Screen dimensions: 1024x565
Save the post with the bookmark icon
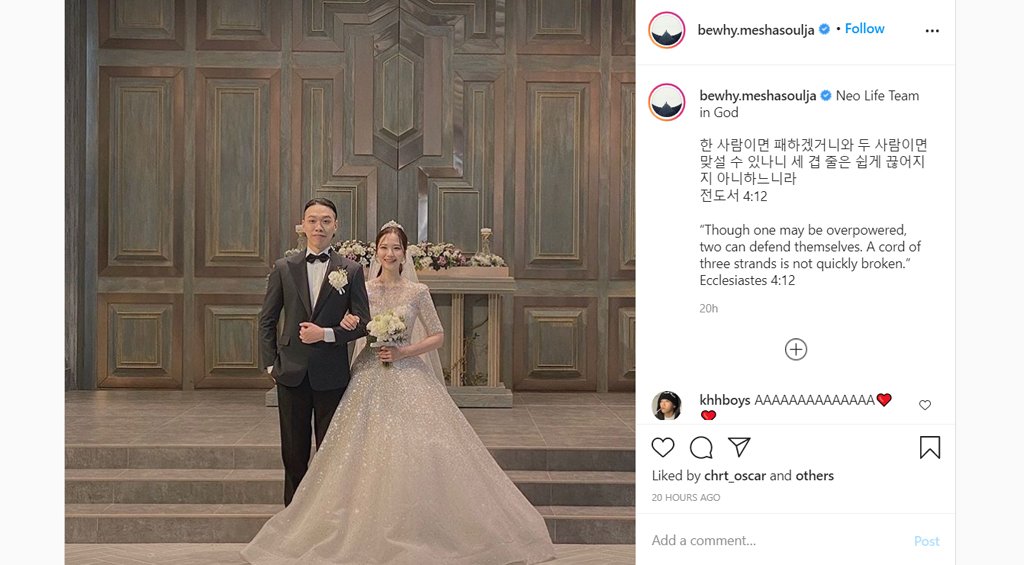[930, 447]
